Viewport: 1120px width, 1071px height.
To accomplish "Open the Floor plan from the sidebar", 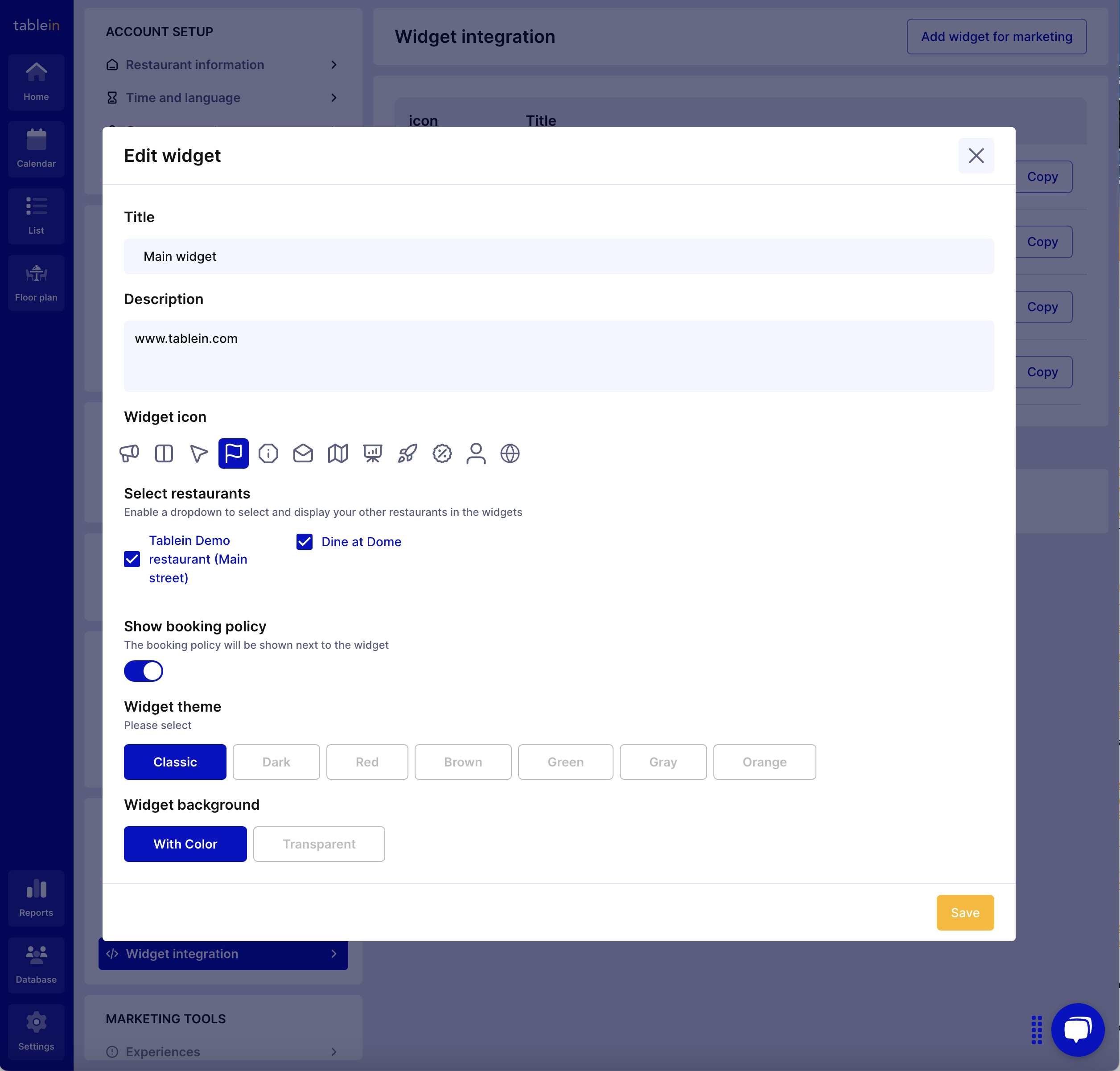I will (x=36, y=282).
